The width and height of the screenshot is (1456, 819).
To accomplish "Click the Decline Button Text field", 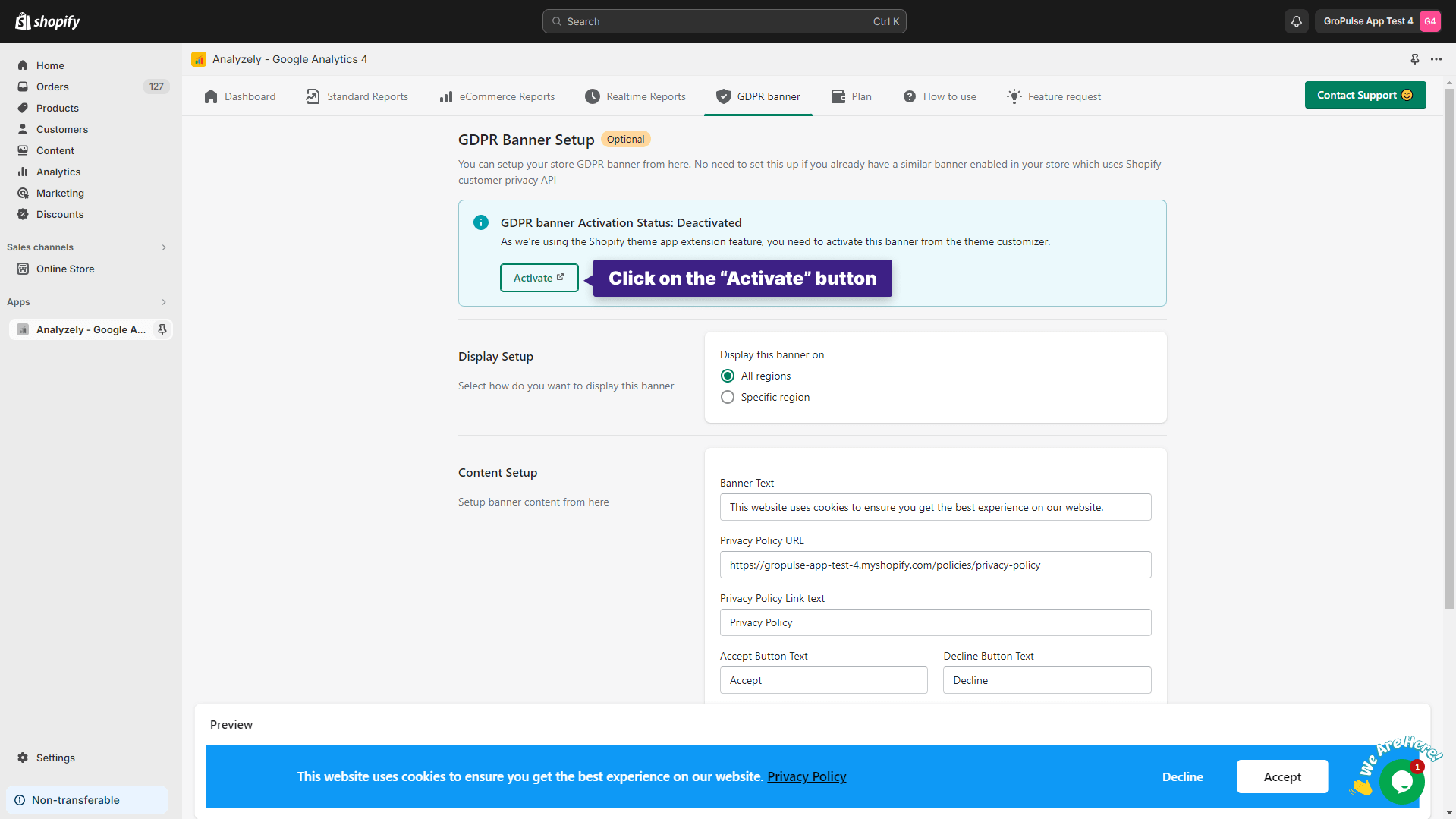I will click(1046, 680).
